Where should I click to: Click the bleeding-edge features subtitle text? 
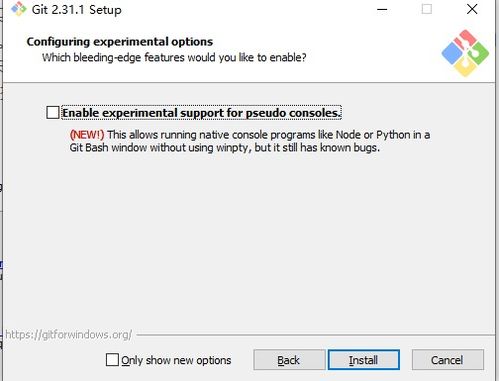tap(174, 58)
